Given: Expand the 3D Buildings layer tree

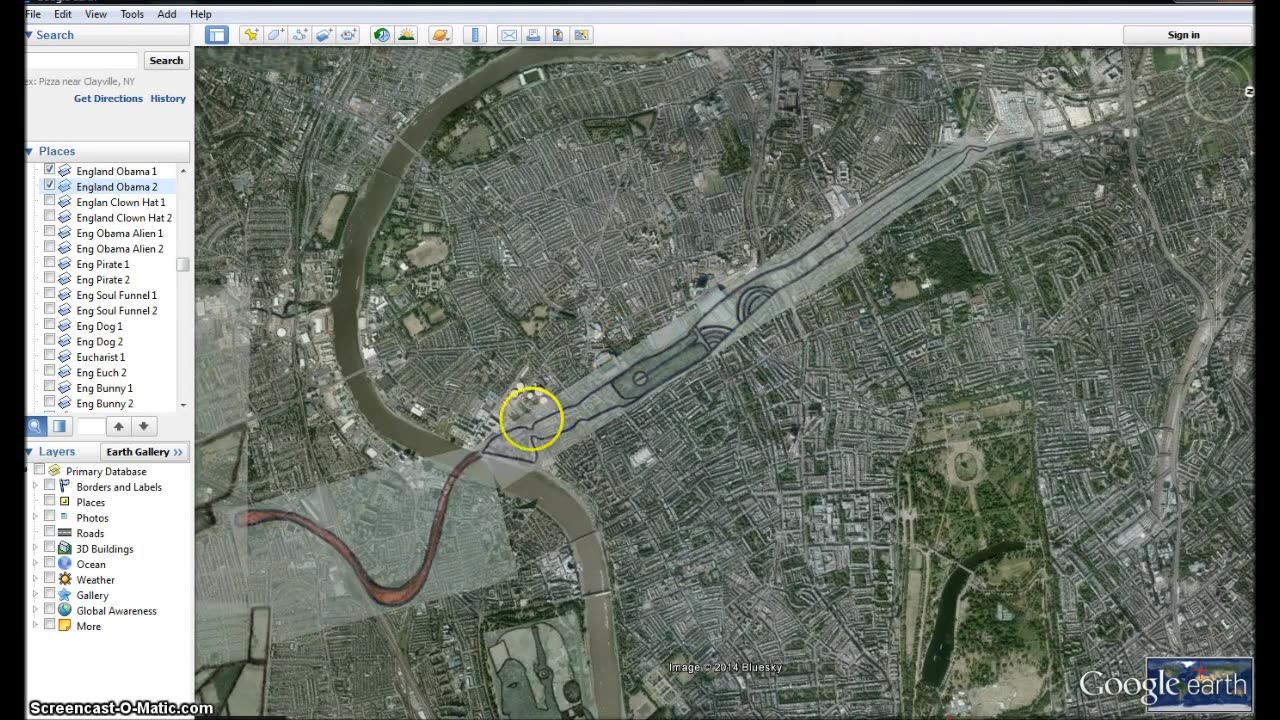Looking at the screenshot, I should 35,549.
